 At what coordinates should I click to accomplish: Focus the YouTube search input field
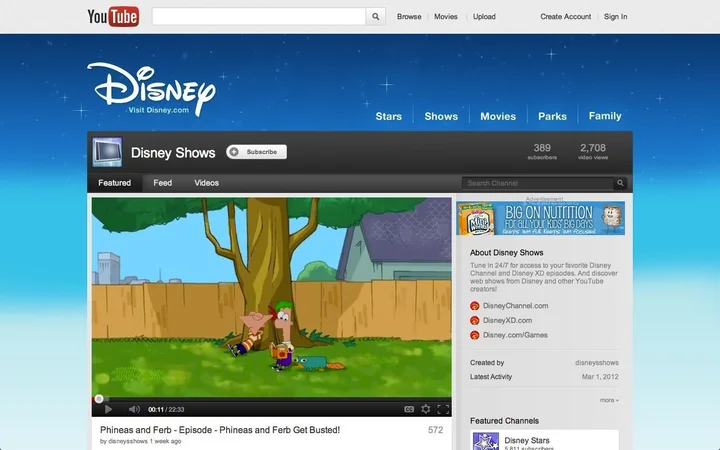259,17
